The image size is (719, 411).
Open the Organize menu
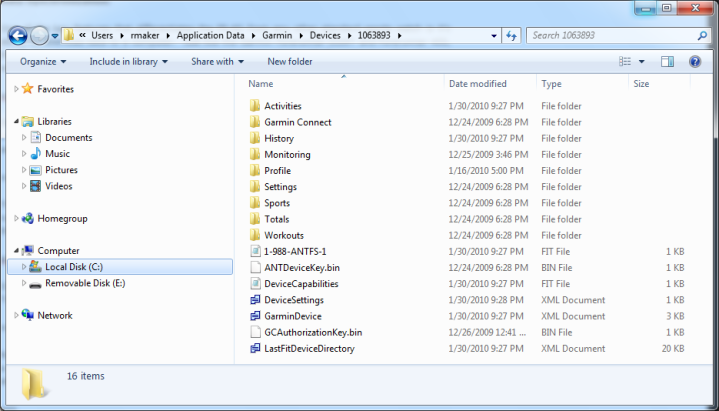pyautogui.click(x=43, y=61)
